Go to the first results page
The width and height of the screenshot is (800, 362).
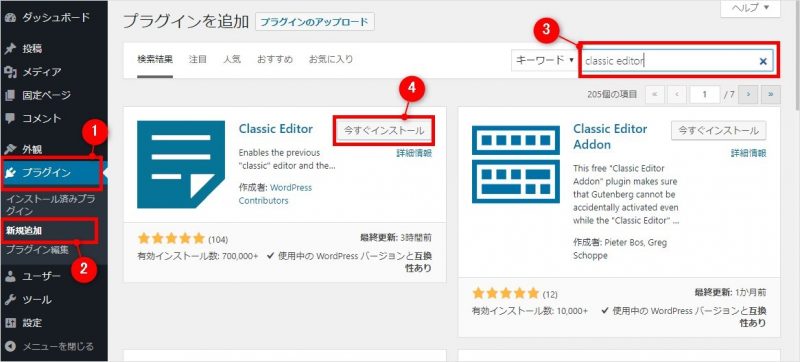coord(655,94)
